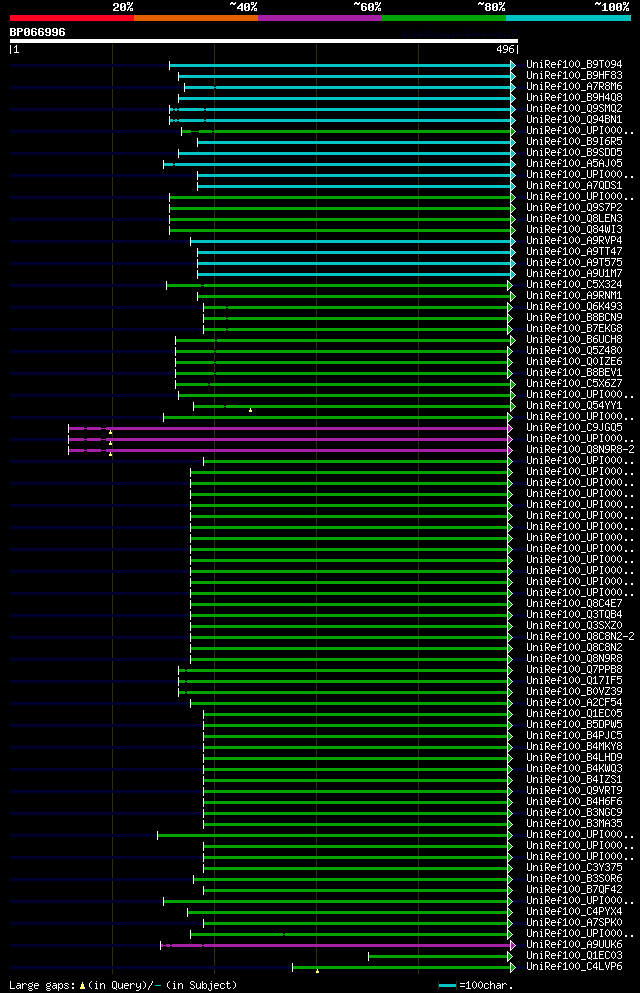The width and height of the screenshot is (640, 993).
Task: Open hit UniRef100_Q8C4E7
Action: point(574,604)
